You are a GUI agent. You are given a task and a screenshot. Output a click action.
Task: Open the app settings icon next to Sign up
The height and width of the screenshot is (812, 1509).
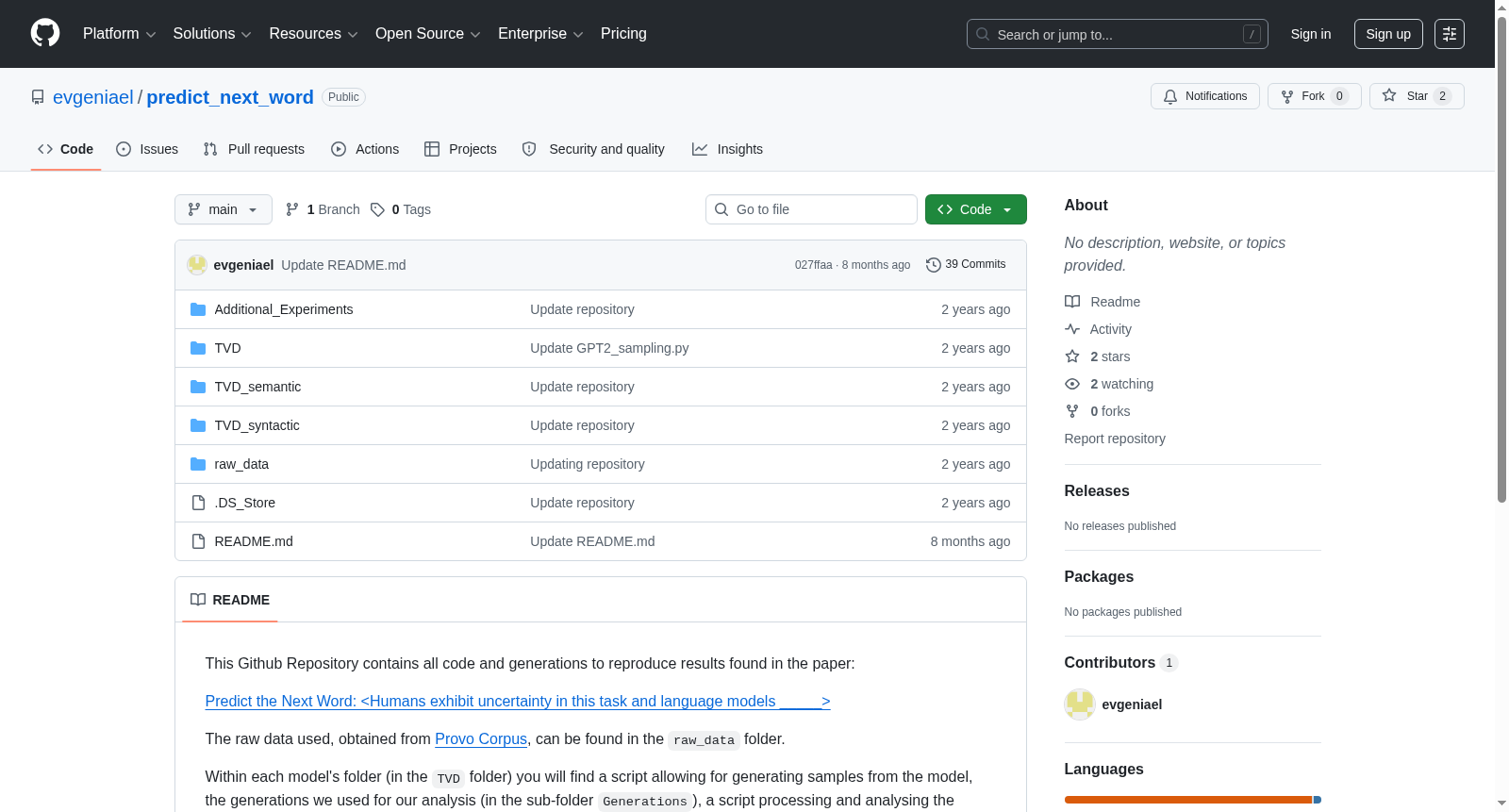click(x=1449, y=34)
